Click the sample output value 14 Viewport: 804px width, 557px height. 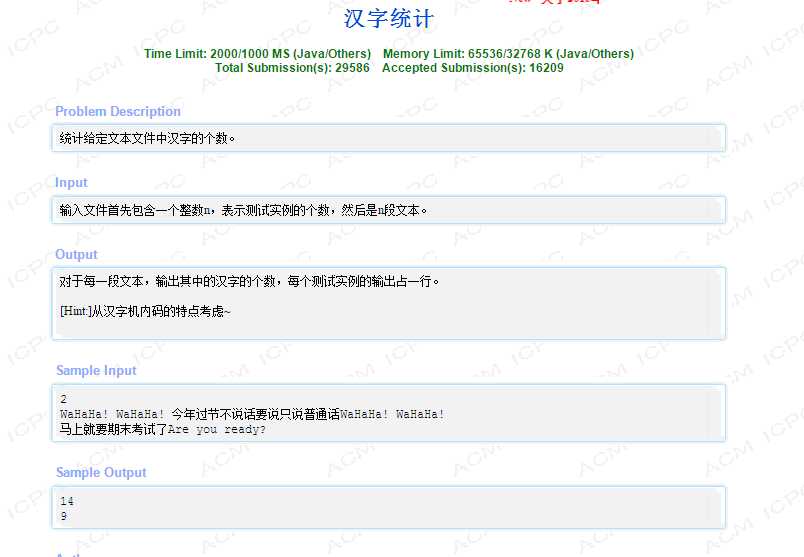67,501
